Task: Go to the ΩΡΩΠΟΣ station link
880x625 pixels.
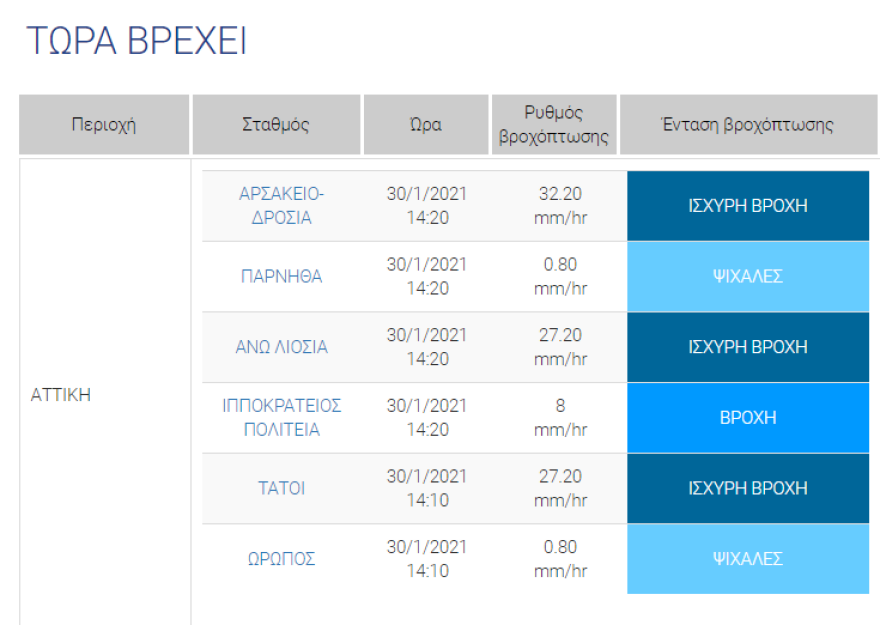Action: (x=281, y=559)
